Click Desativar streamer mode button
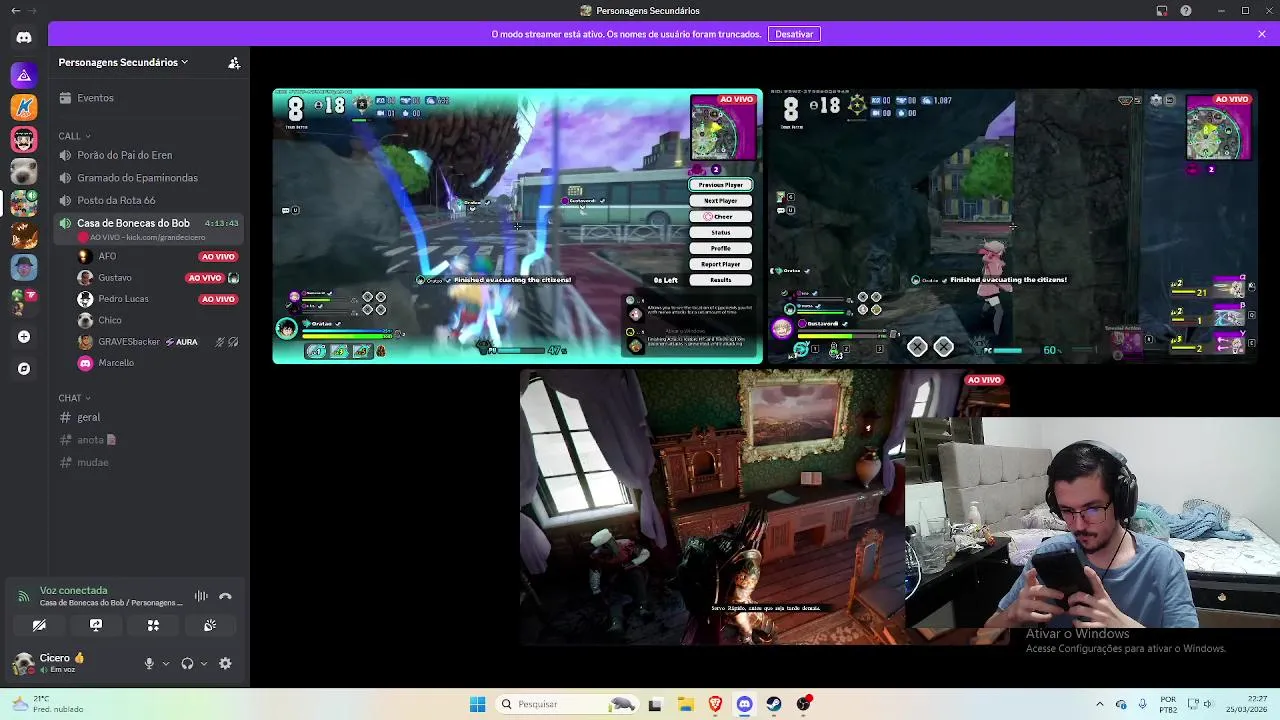Screen dimensions: 1280x720 coord(794,34)
